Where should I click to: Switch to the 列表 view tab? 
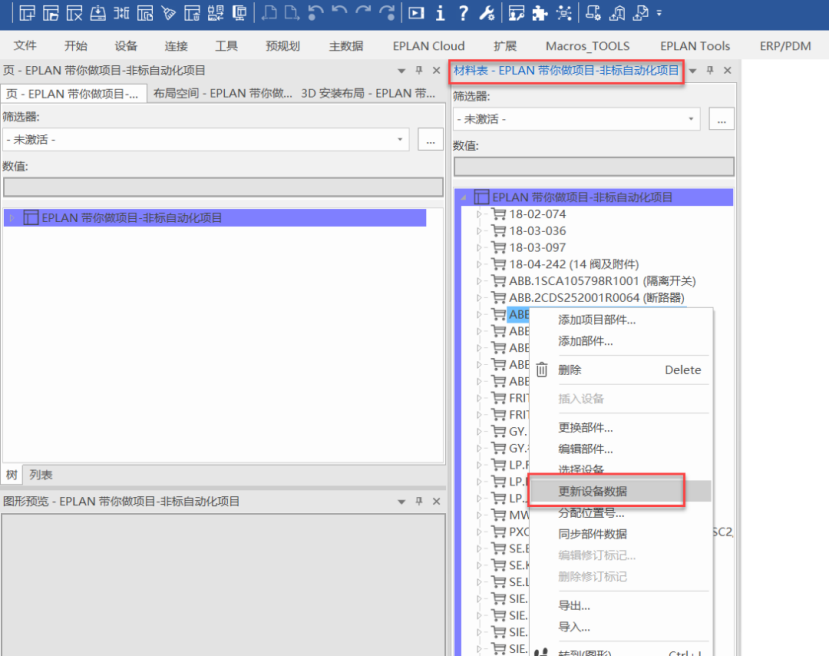[41, 475]
